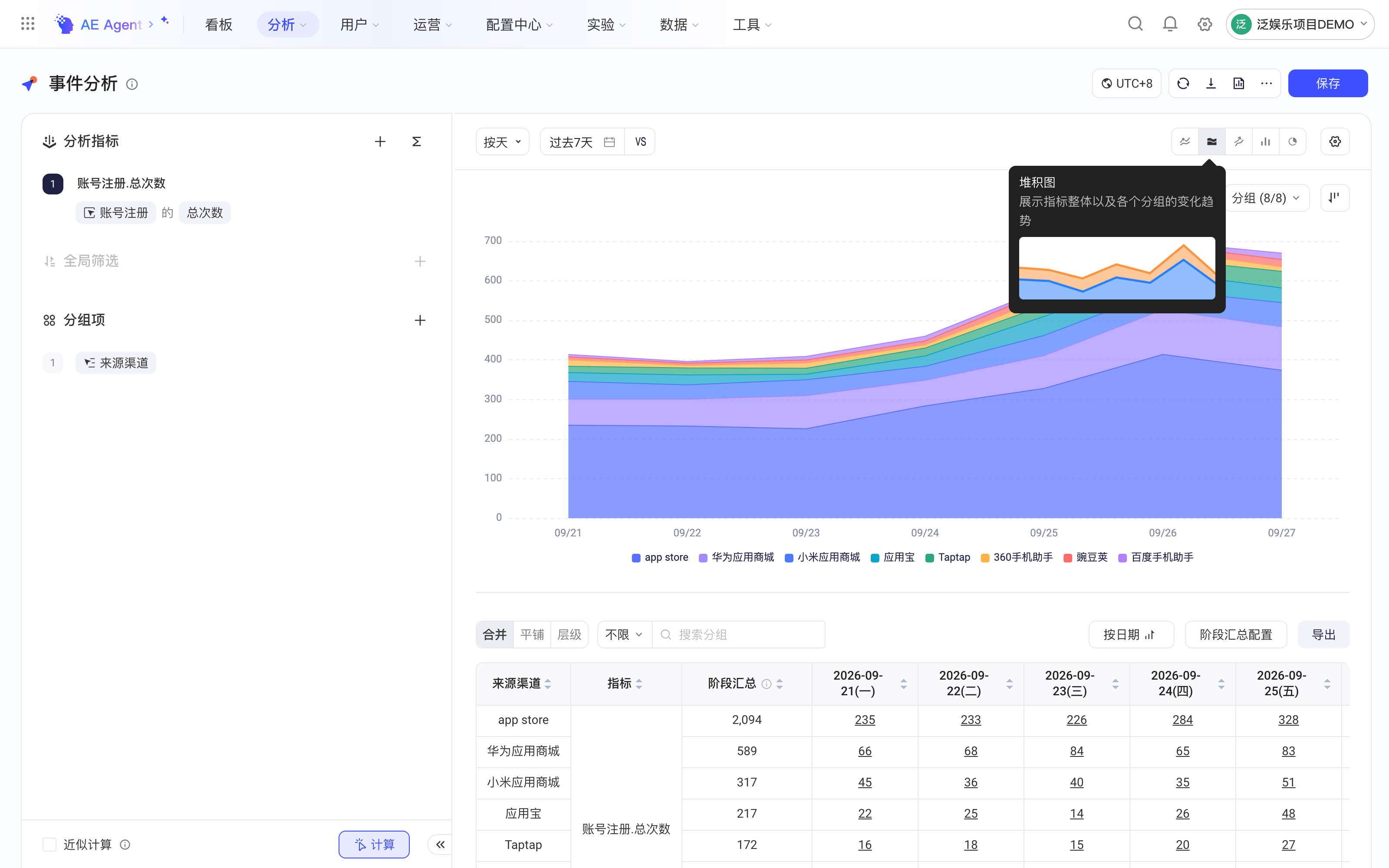
Task: Click the 保存 button
Action: click(x=1328, y=84)
